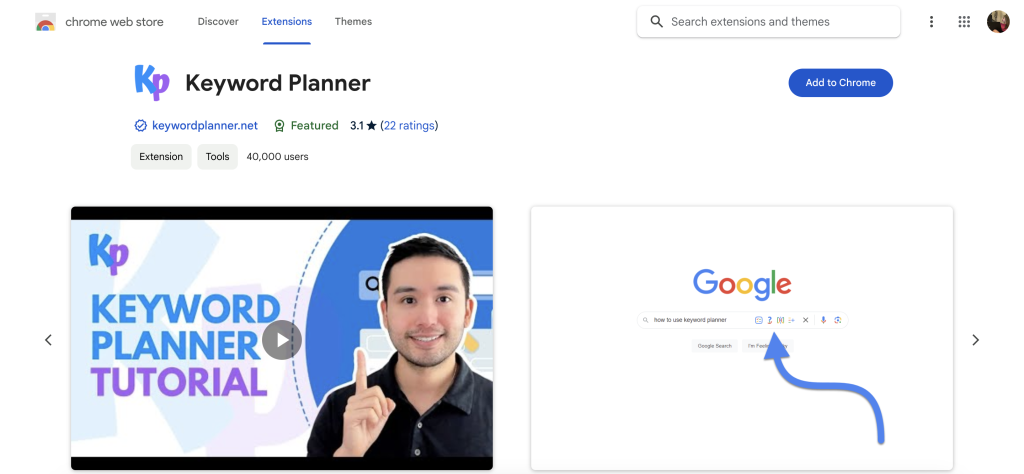Click the Add to Chrome button

[x=840, y=83]
